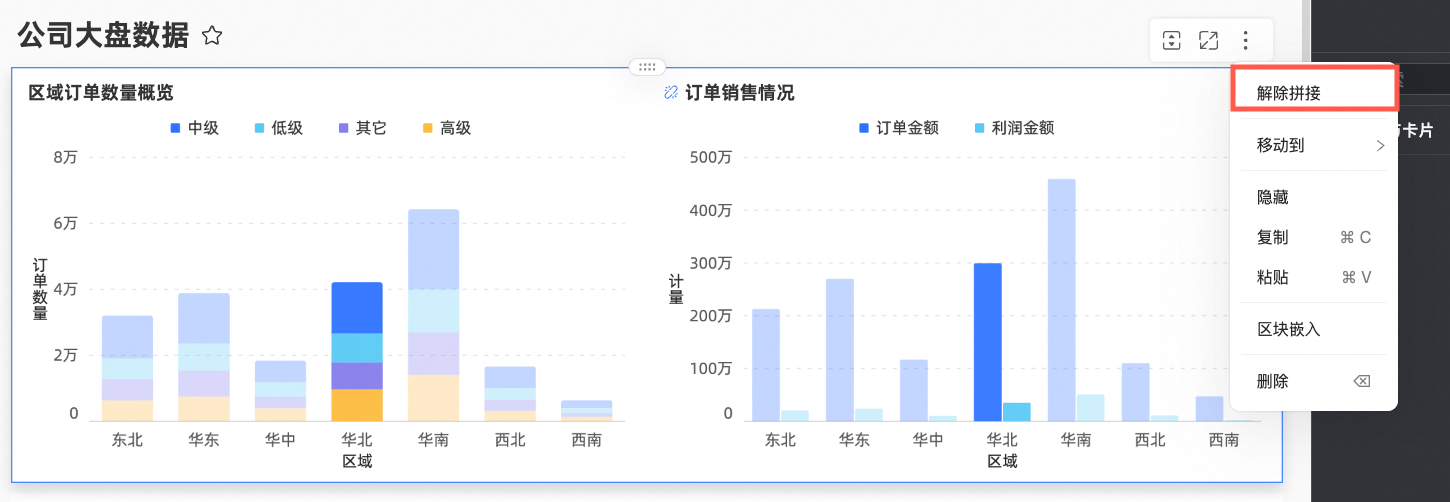Click the 区域订单数量概览 chart title
The width and height of the screenshot is (1450, 502).
click(101, 93)
